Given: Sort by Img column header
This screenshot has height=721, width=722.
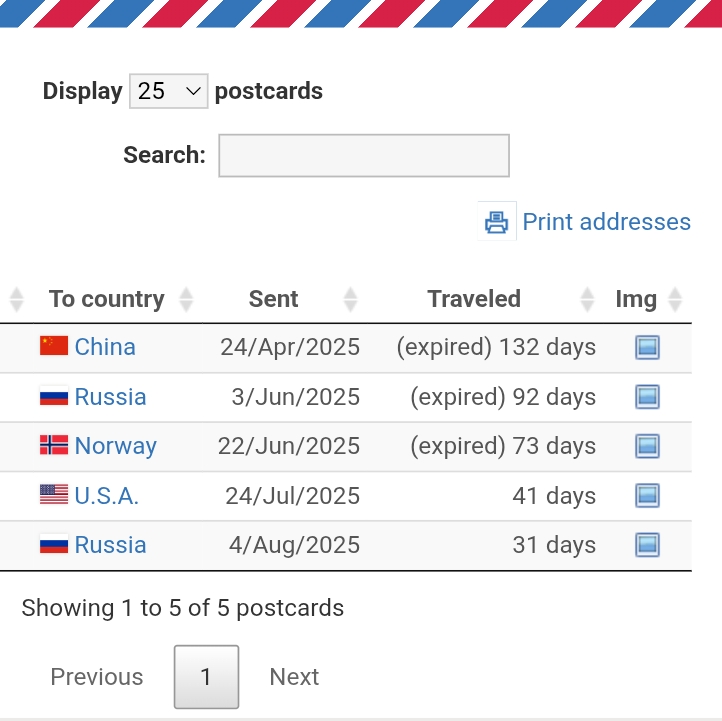Looking at the screenshot, I should tap(636, 299).
